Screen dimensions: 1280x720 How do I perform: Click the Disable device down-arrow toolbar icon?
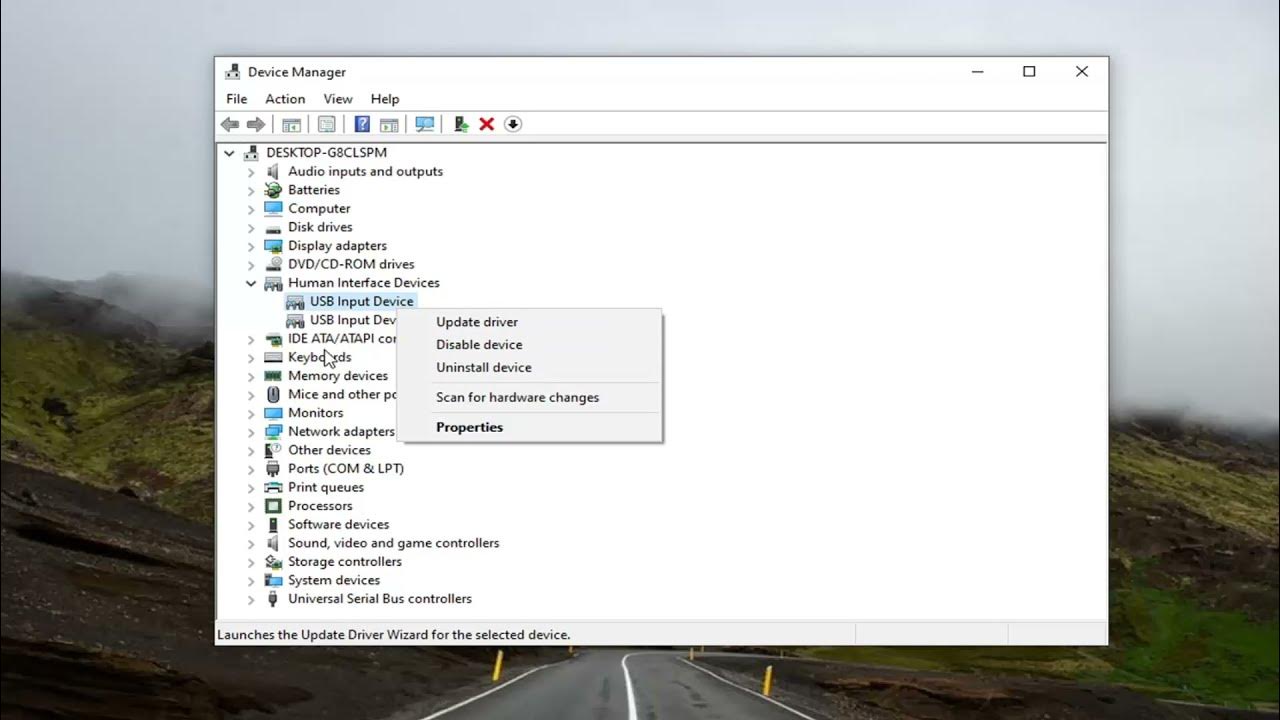click(x=513, y=124)
